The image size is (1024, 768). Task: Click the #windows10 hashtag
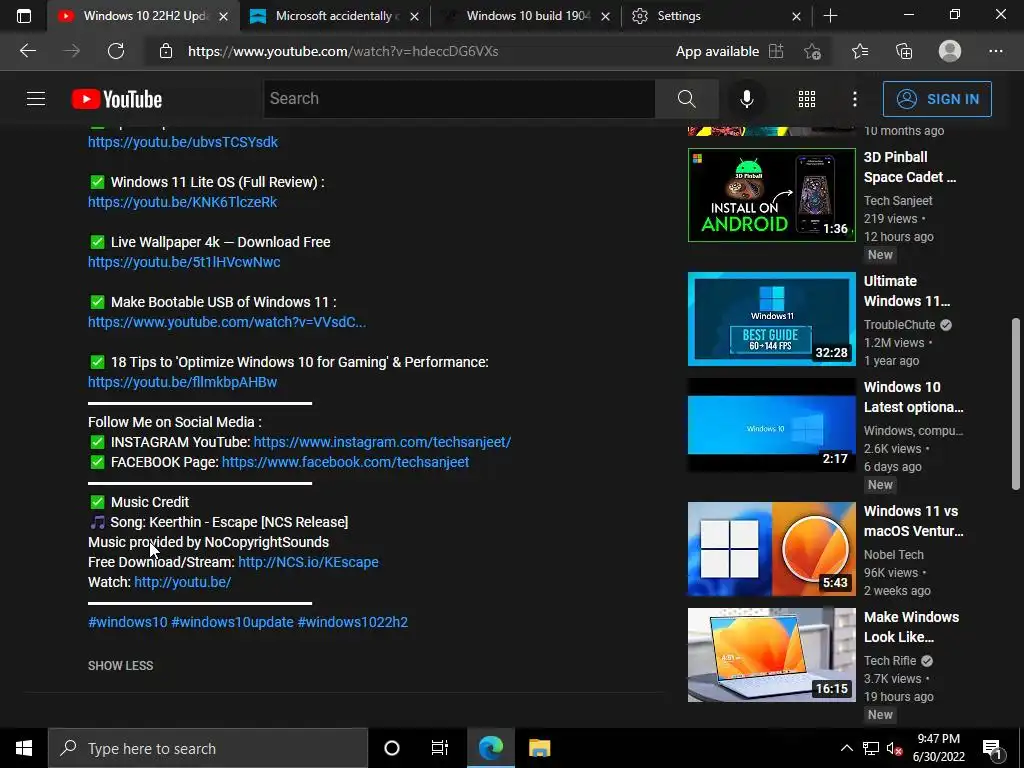pos(127,622)
